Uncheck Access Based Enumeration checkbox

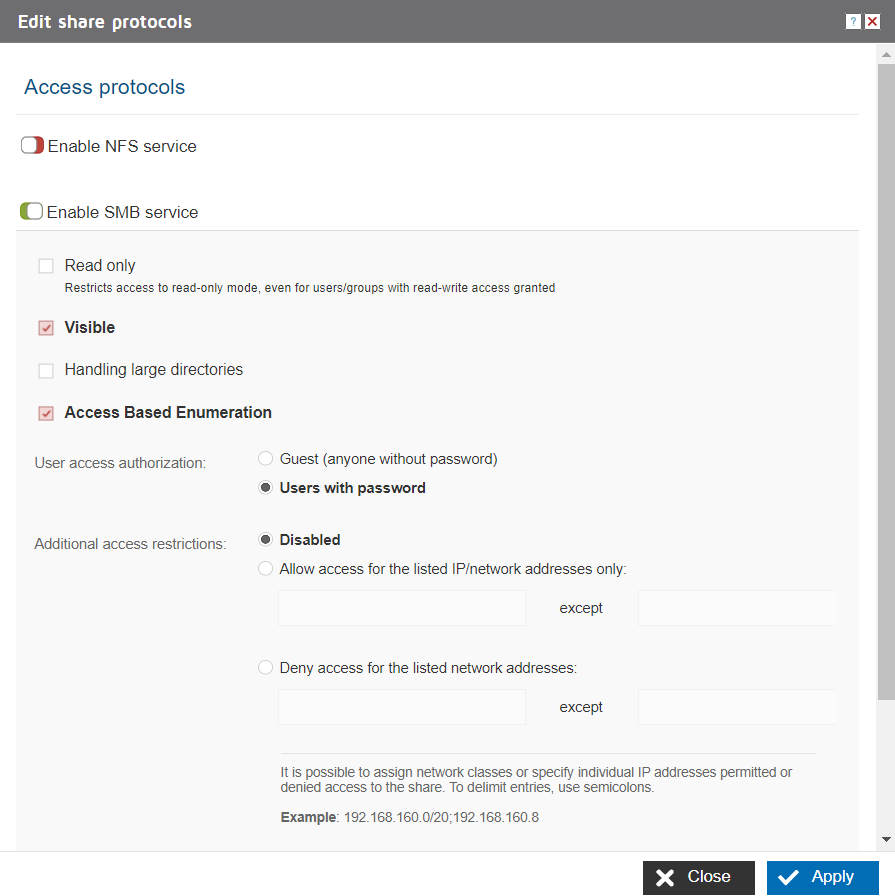click(x=46, y=413)
